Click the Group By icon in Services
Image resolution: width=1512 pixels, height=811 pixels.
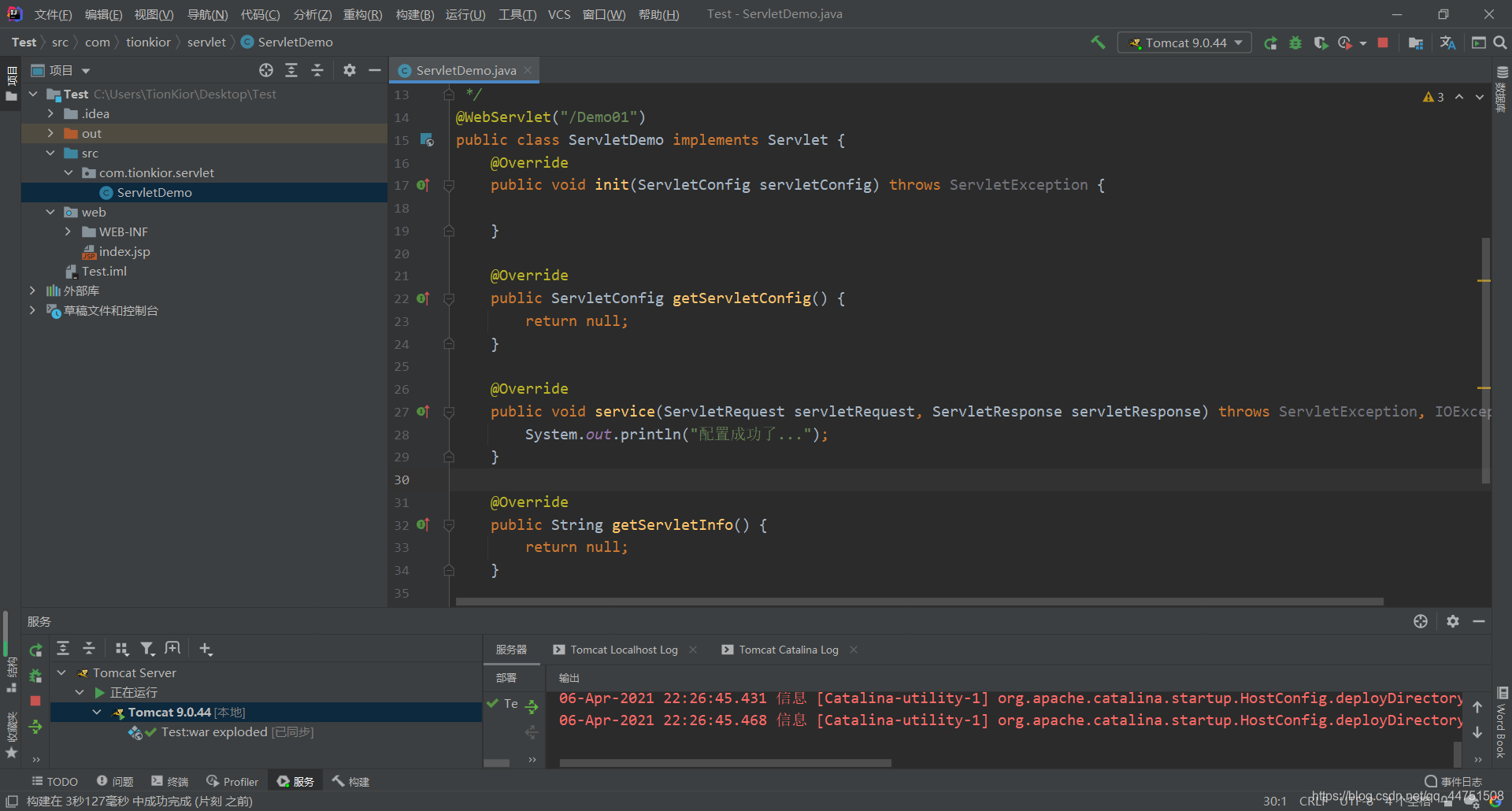pyautogui.click(x=121, y=648)
